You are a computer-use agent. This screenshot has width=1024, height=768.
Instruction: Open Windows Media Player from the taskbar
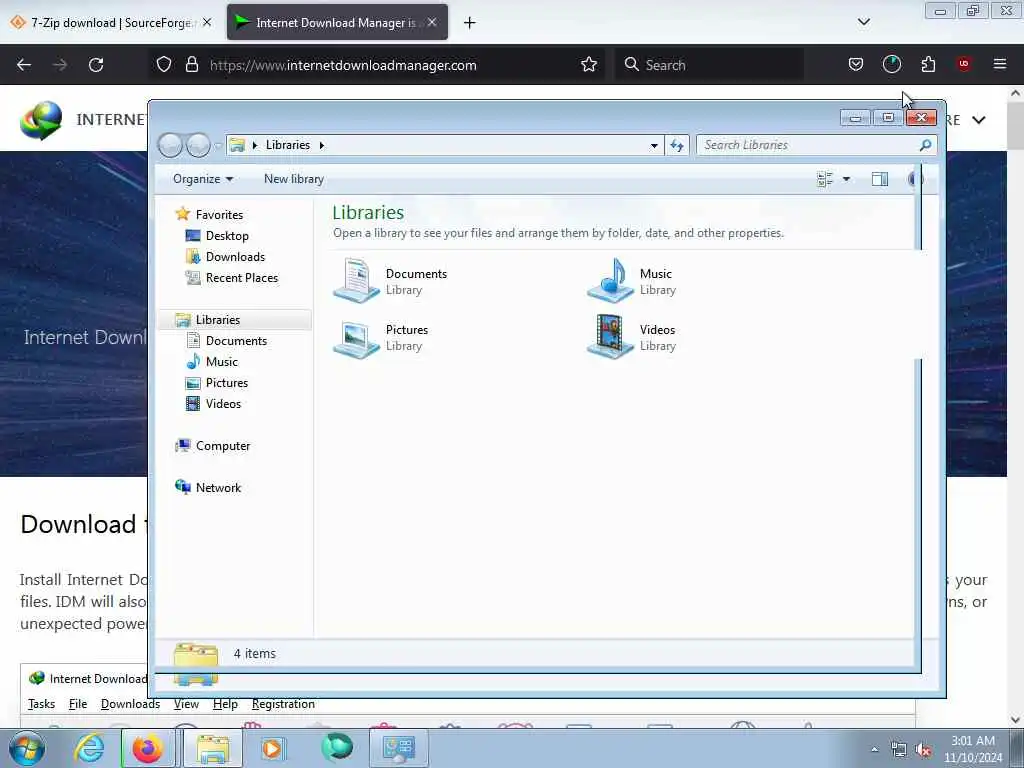272,748
